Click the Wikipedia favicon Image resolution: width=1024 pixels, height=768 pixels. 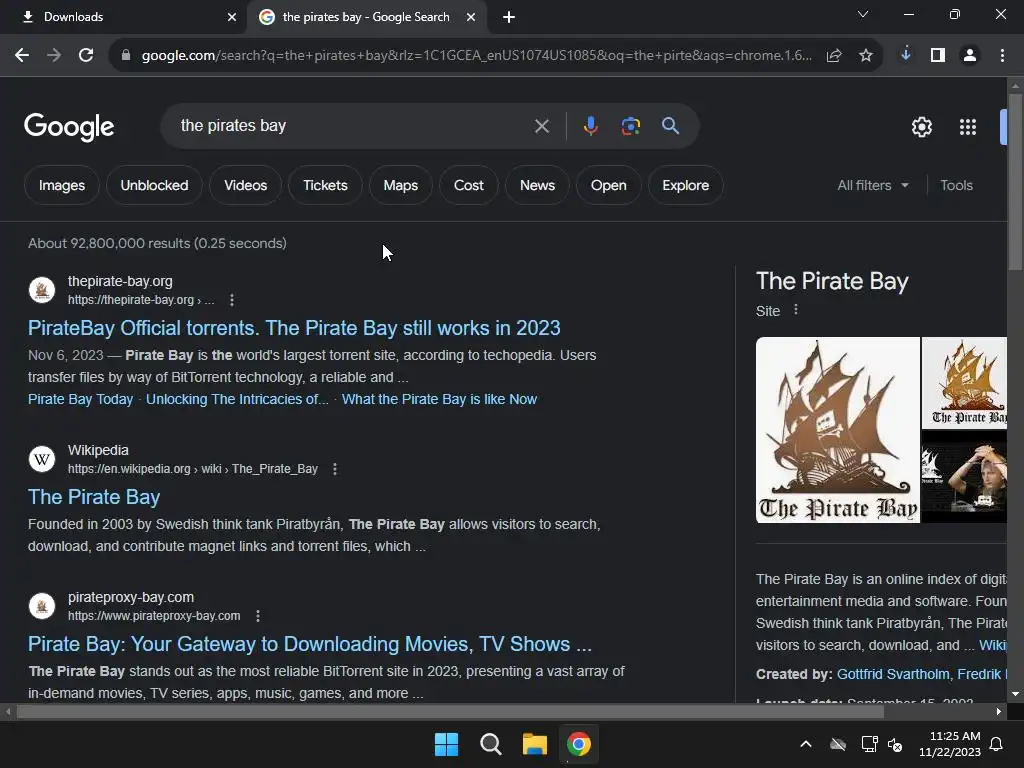coord(42,459)
